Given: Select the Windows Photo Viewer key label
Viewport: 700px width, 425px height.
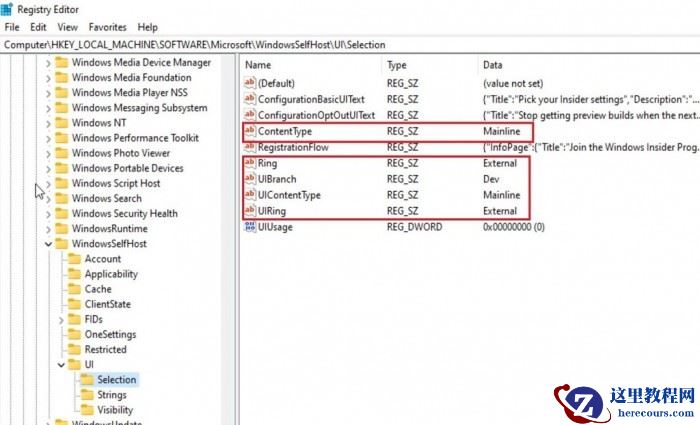Looking at the screenshot, I should (121, 153).
